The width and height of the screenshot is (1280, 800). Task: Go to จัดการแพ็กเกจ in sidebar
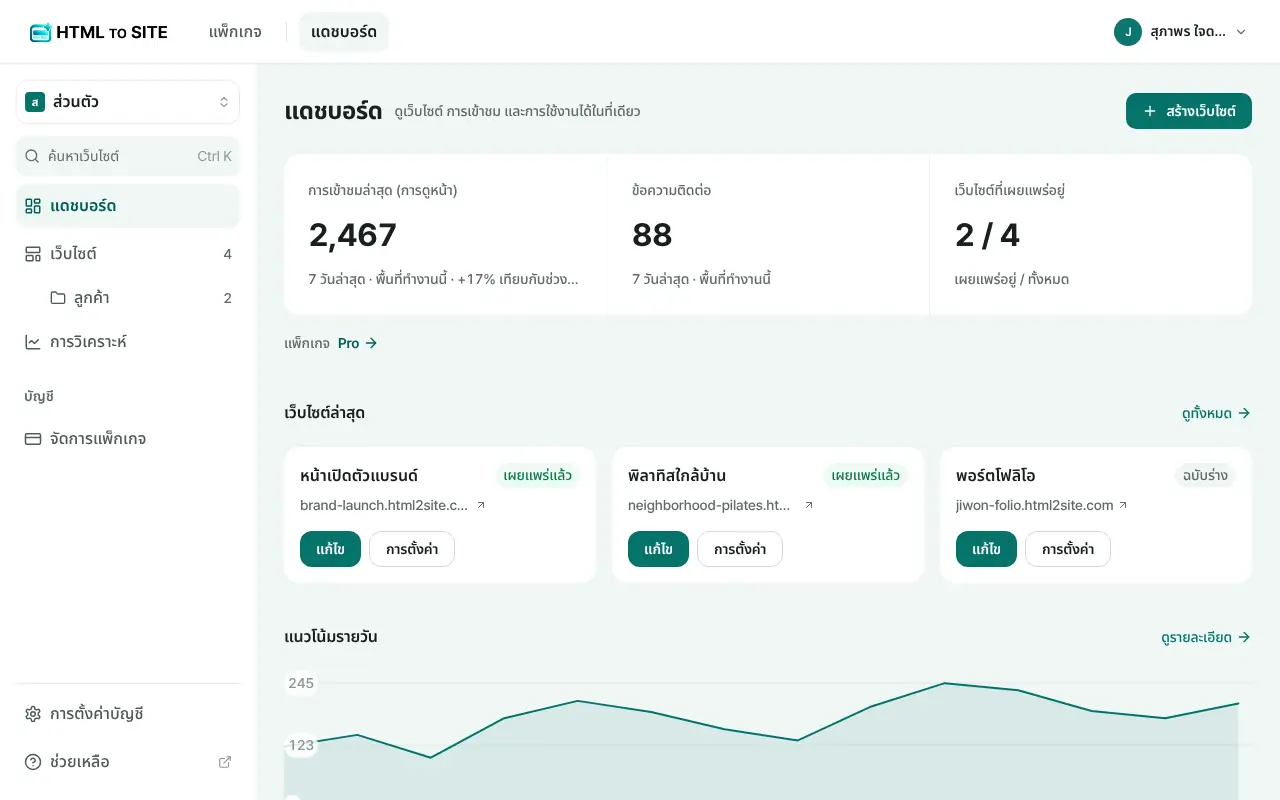[x=128, y=439]
